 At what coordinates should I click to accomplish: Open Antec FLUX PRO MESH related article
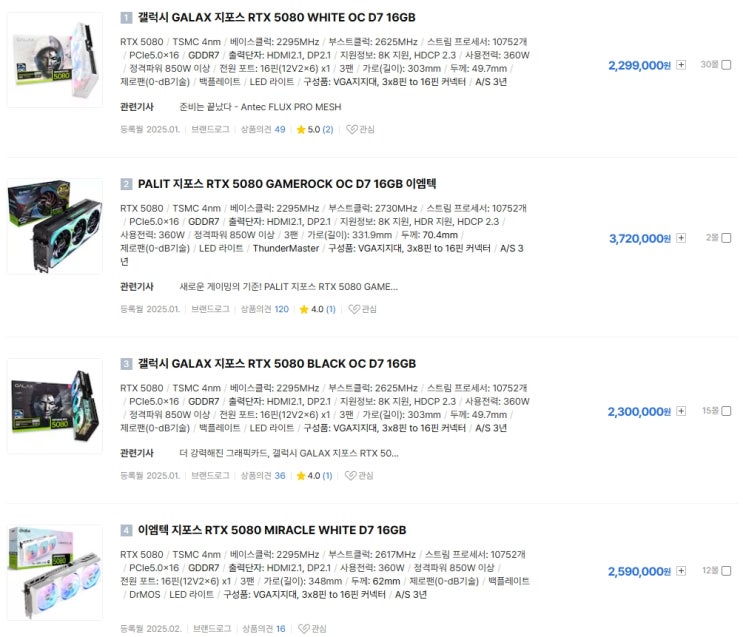pos(260,107)
